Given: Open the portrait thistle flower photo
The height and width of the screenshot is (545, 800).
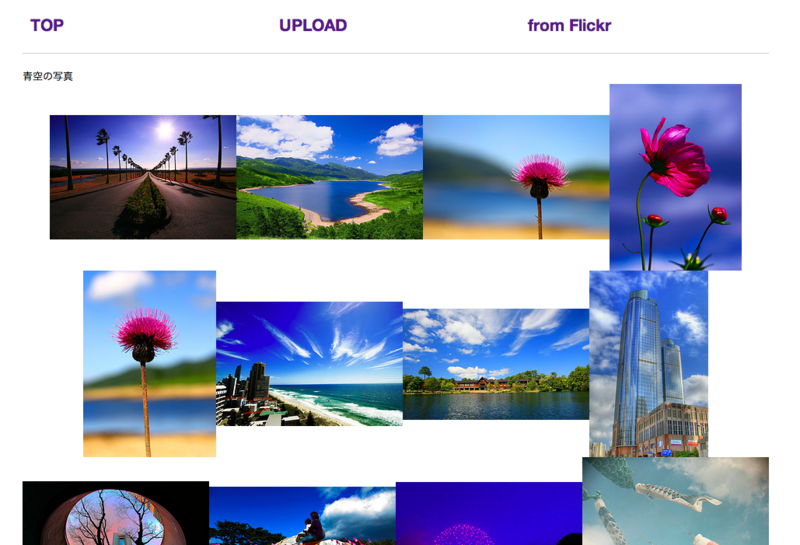Looking at the screenshot, I should pos(149,364).
